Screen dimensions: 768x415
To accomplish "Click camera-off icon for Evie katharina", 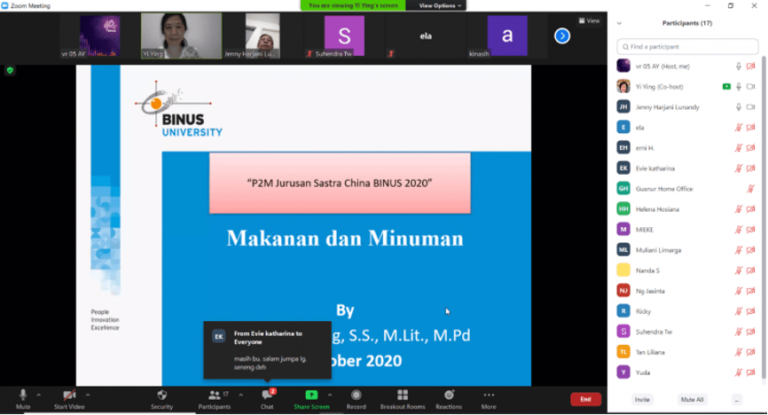I will [751, 168].
